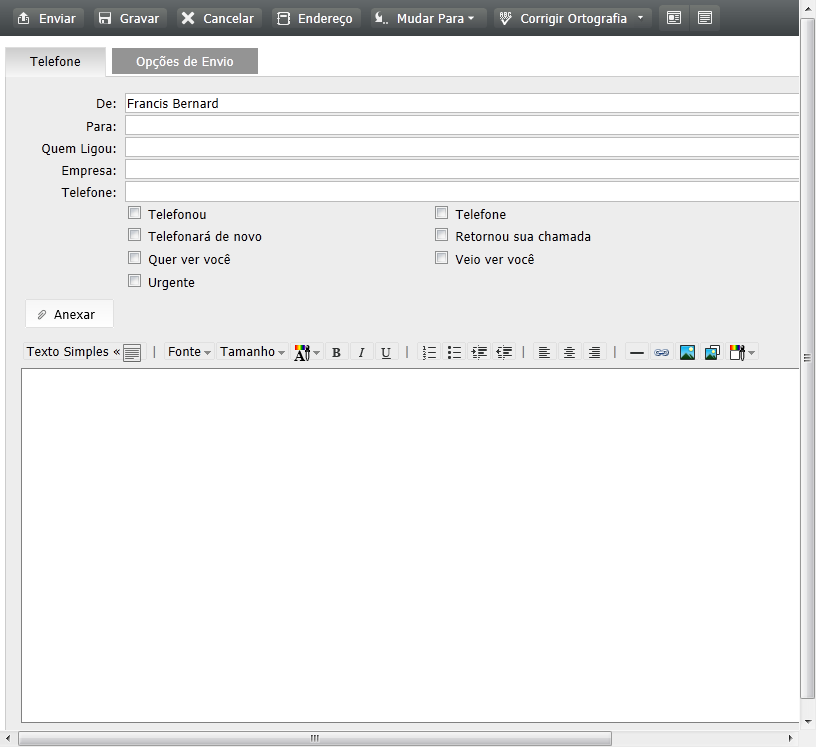816x747 pixels.
Task: Click the Empresa input field
Action: click(462, 170)
